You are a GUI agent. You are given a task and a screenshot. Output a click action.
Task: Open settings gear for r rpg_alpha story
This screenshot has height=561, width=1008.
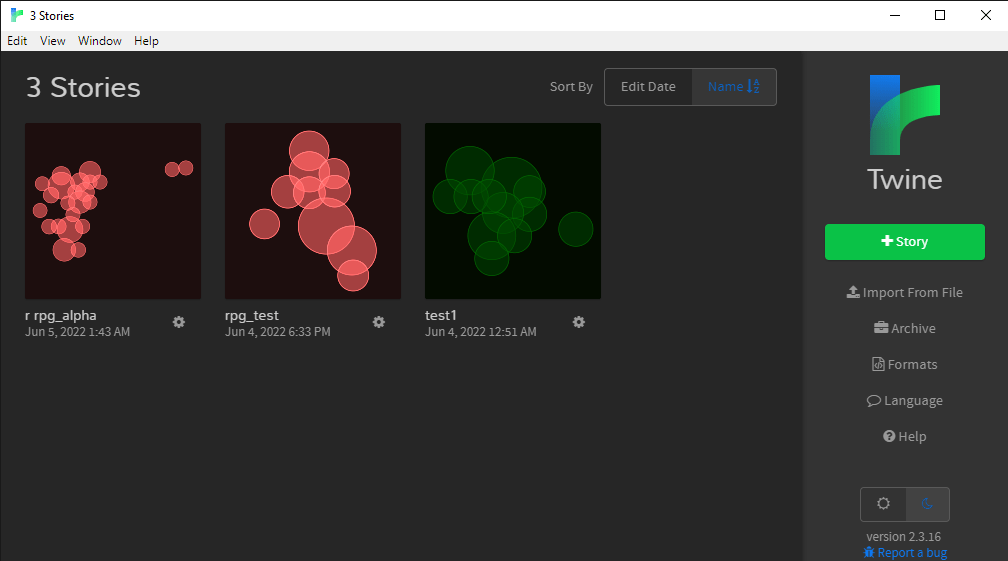[x=179, y=322]
